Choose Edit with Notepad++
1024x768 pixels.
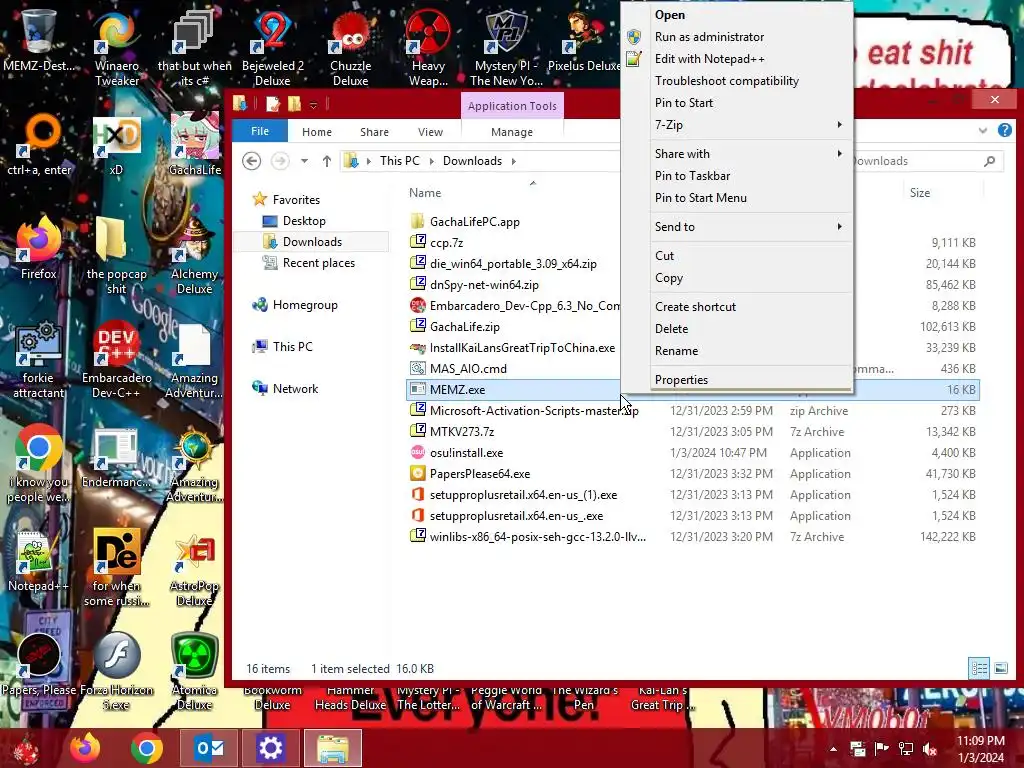pyautogui.click(x=751, y=59)
